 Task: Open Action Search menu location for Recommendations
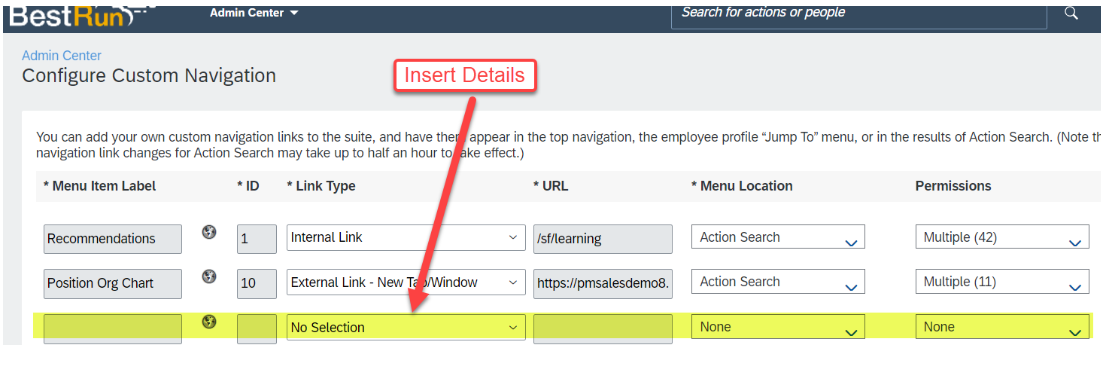777,237
